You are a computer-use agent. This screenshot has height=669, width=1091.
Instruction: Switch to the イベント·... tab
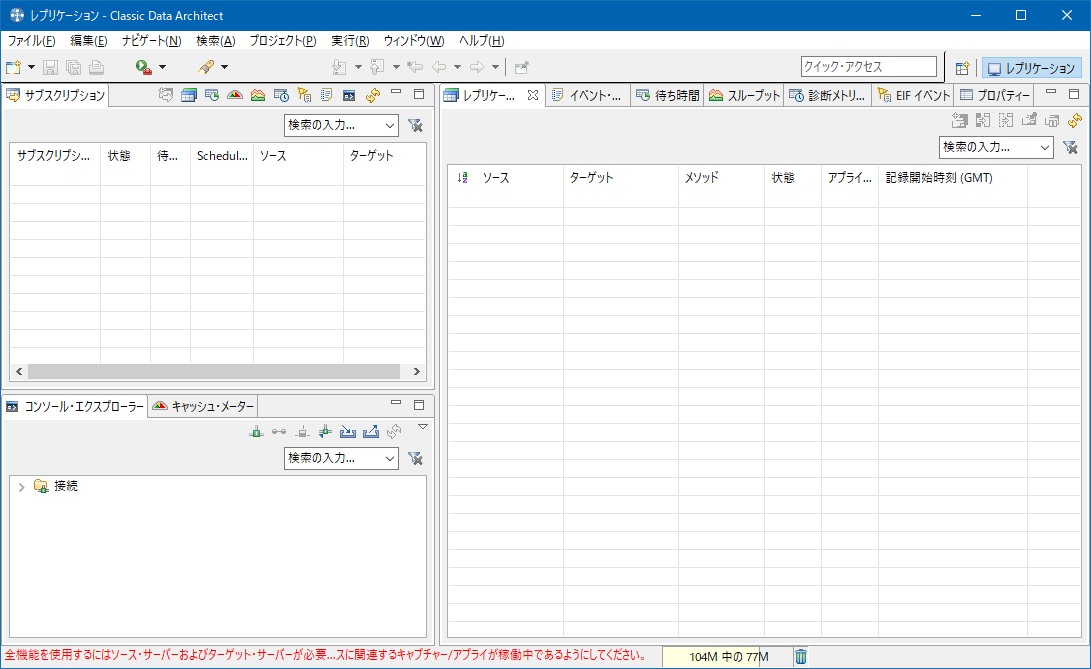point(587,95)
